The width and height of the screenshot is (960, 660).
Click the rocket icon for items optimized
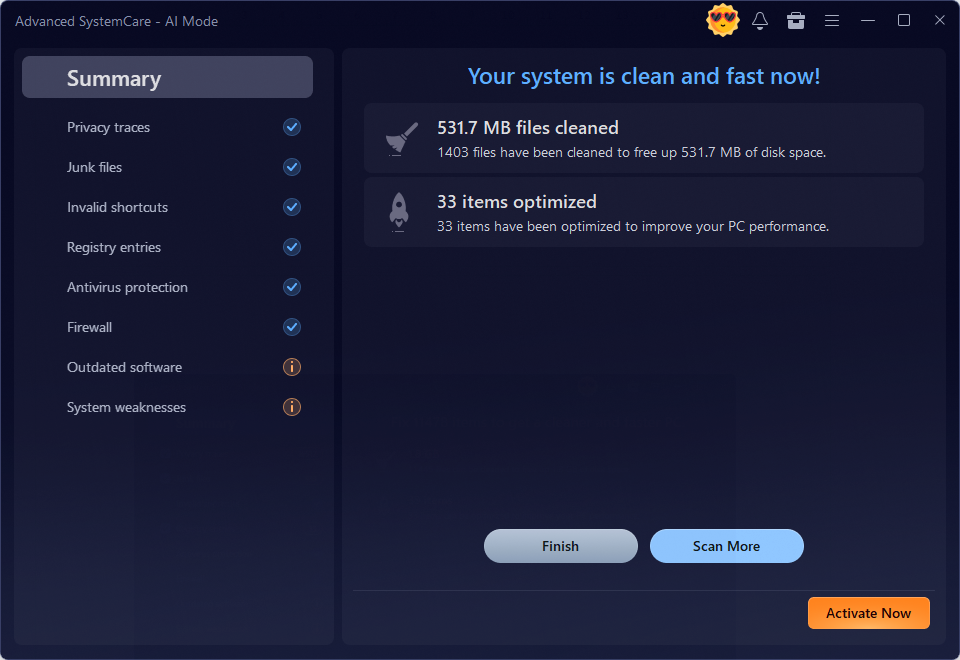399,212
